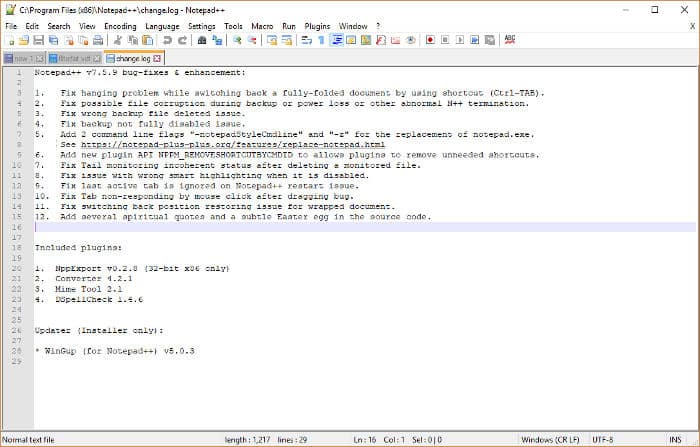The image size is (700, 447).
Task: Toggle the word wrap toolbar button
Action: (306, 40)
